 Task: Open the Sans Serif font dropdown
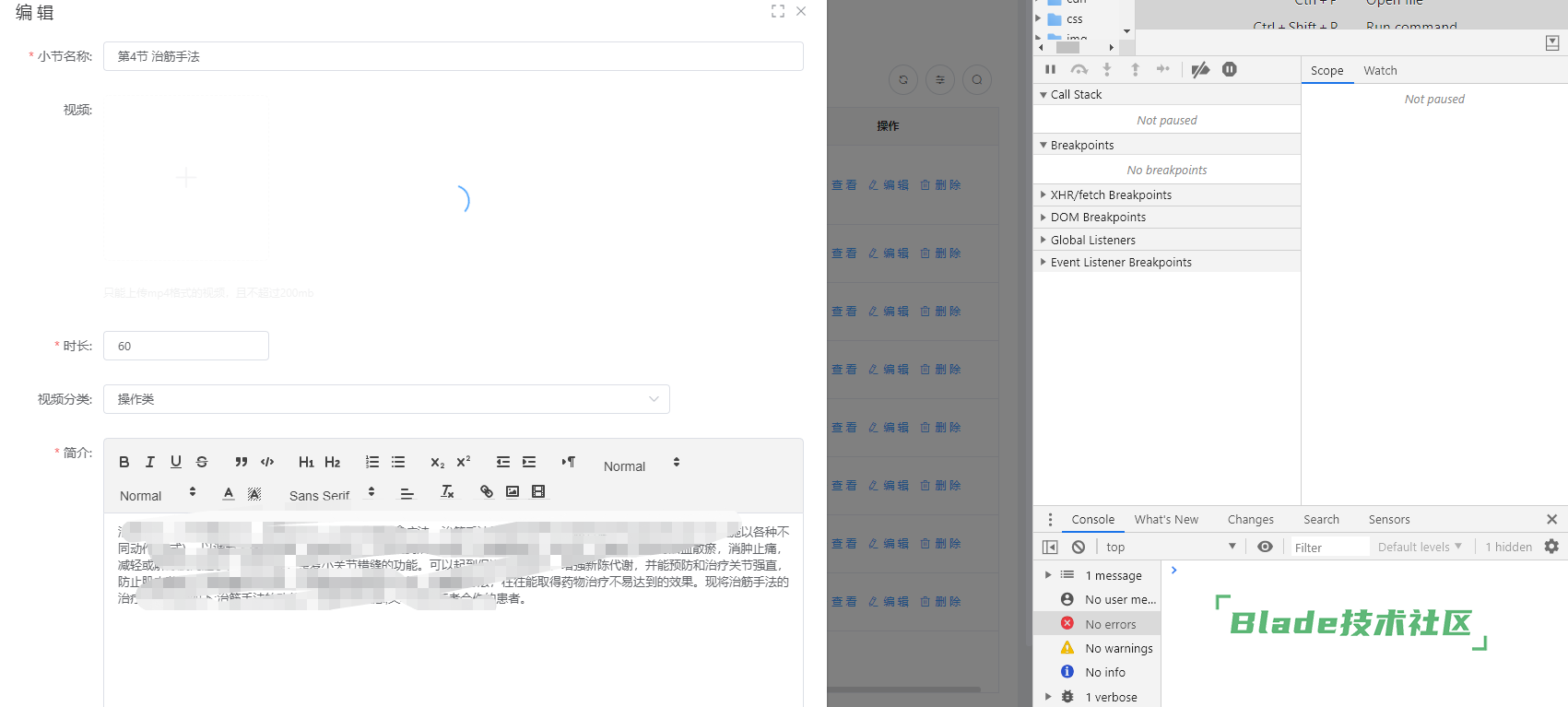tap(332, 495)
